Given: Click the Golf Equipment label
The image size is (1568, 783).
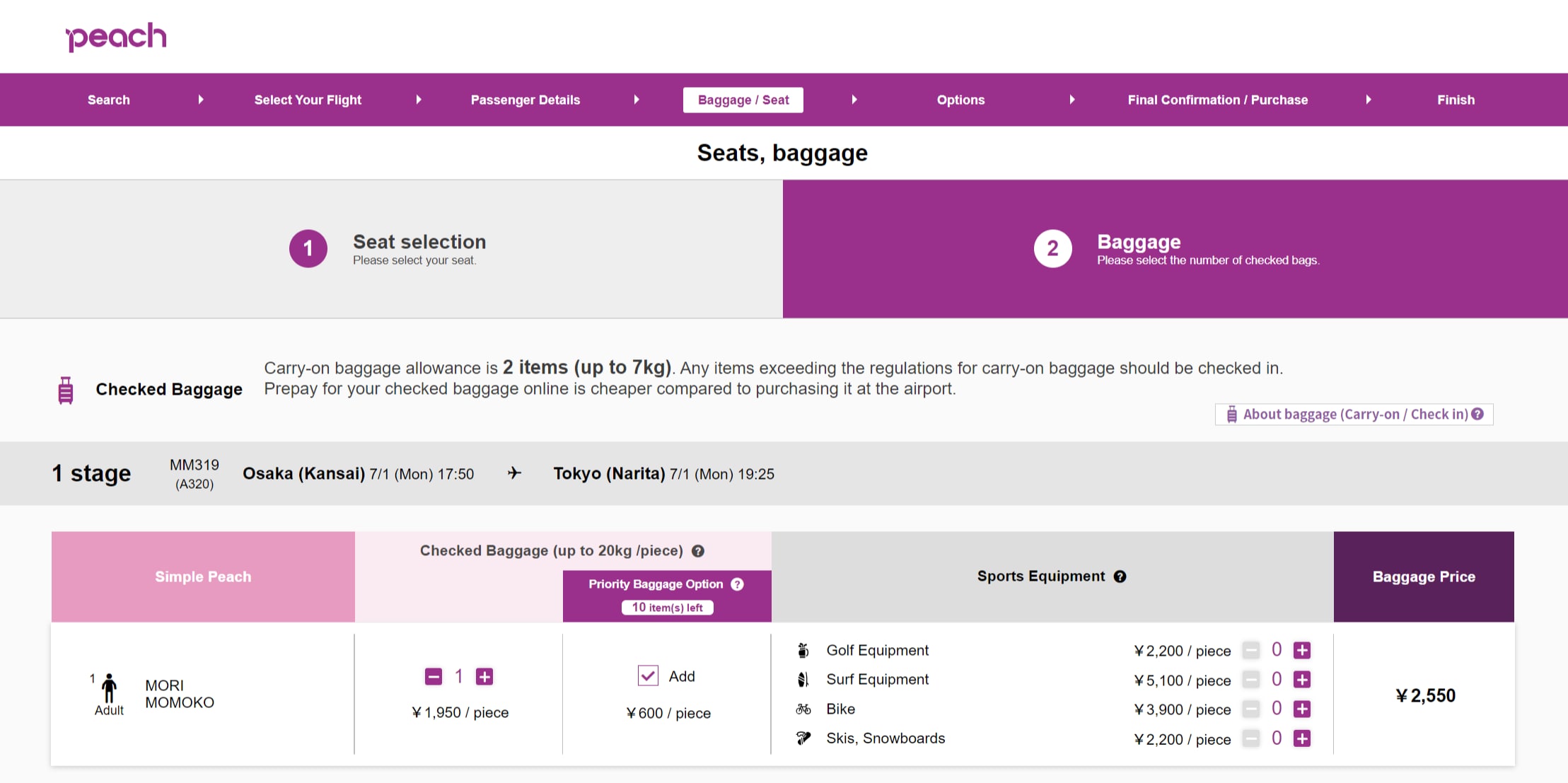Looking at the screenshot, I should pos(878,650).
